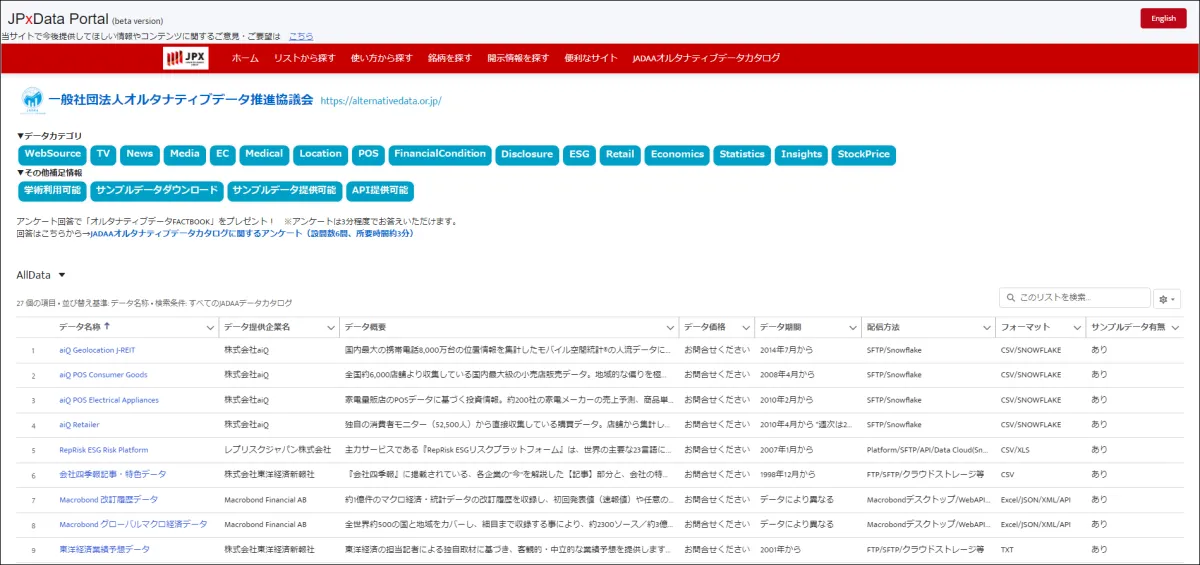
Task: Select the ESG category filter tag
Action: point(579,155)
